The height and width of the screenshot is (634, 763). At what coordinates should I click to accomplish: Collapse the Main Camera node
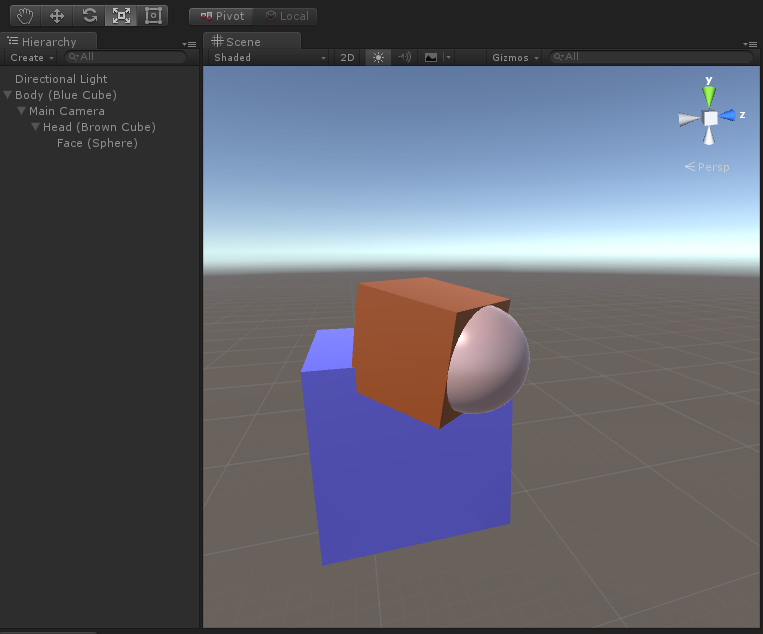click(x=21, y=110)
